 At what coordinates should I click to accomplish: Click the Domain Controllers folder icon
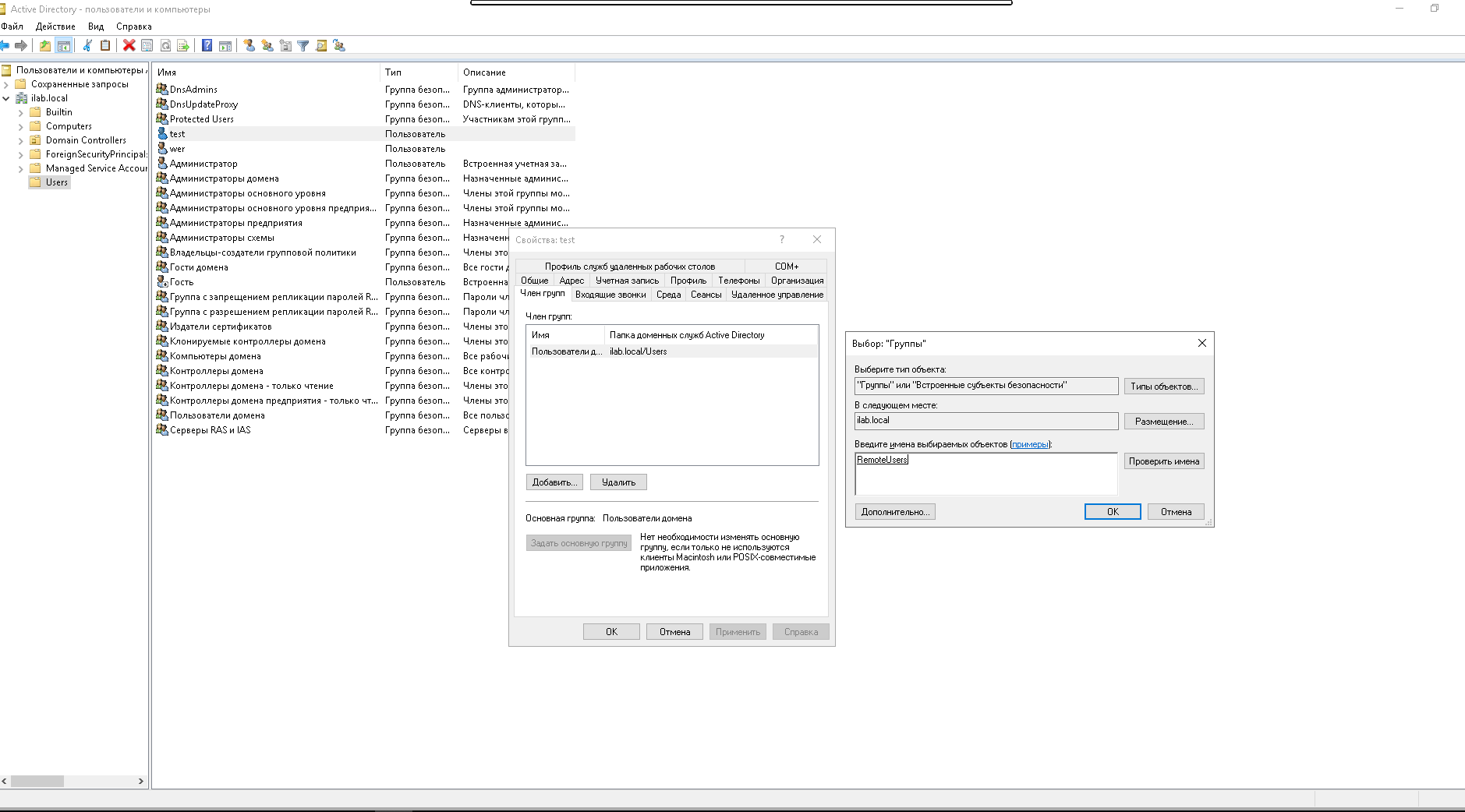35,140
